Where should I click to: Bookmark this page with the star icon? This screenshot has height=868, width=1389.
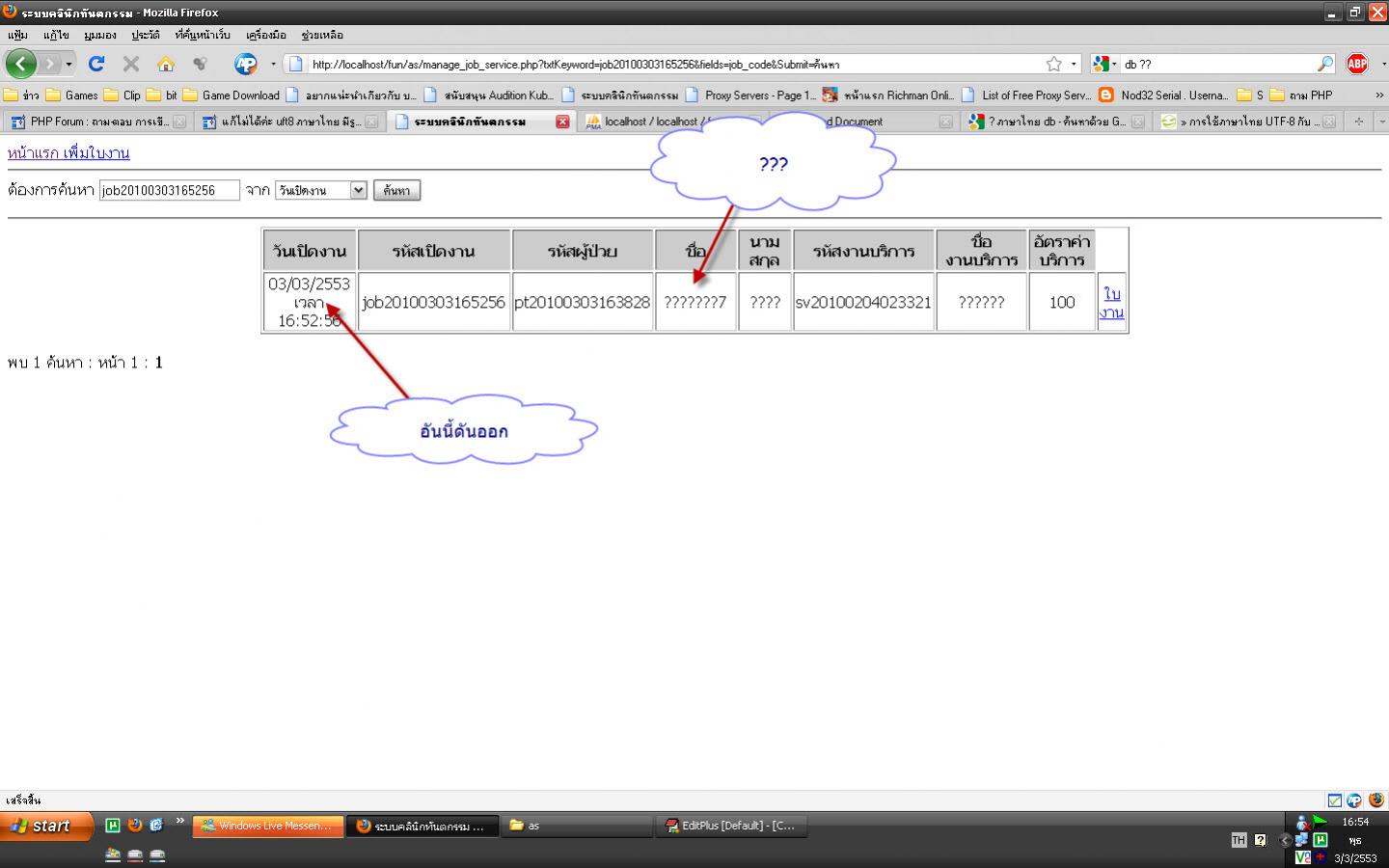(1054, 64)
